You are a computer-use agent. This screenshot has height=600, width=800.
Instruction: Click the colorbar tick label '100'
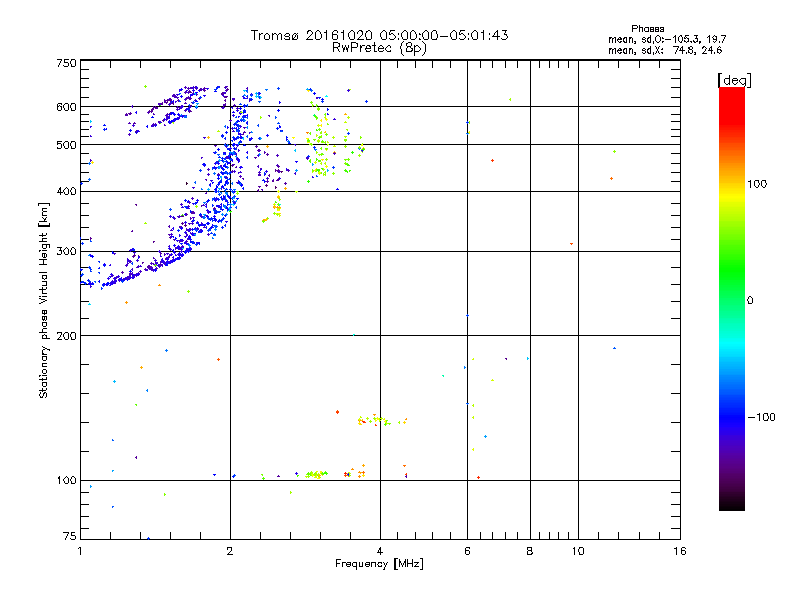(x=757, y=184)
